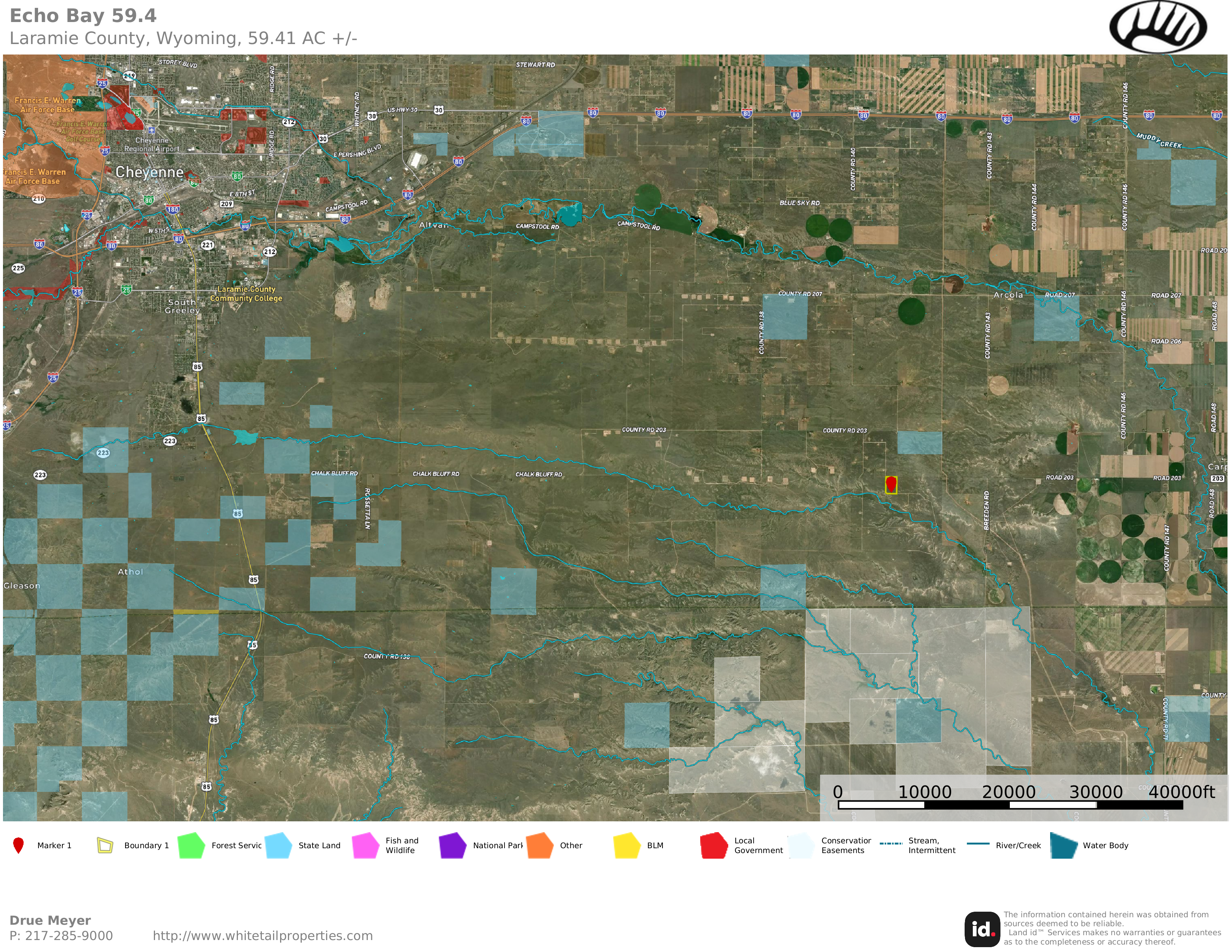Click the Stream, Intermittent legend dash icon
Screen dimensions: 1232x952
click(891, 844)
